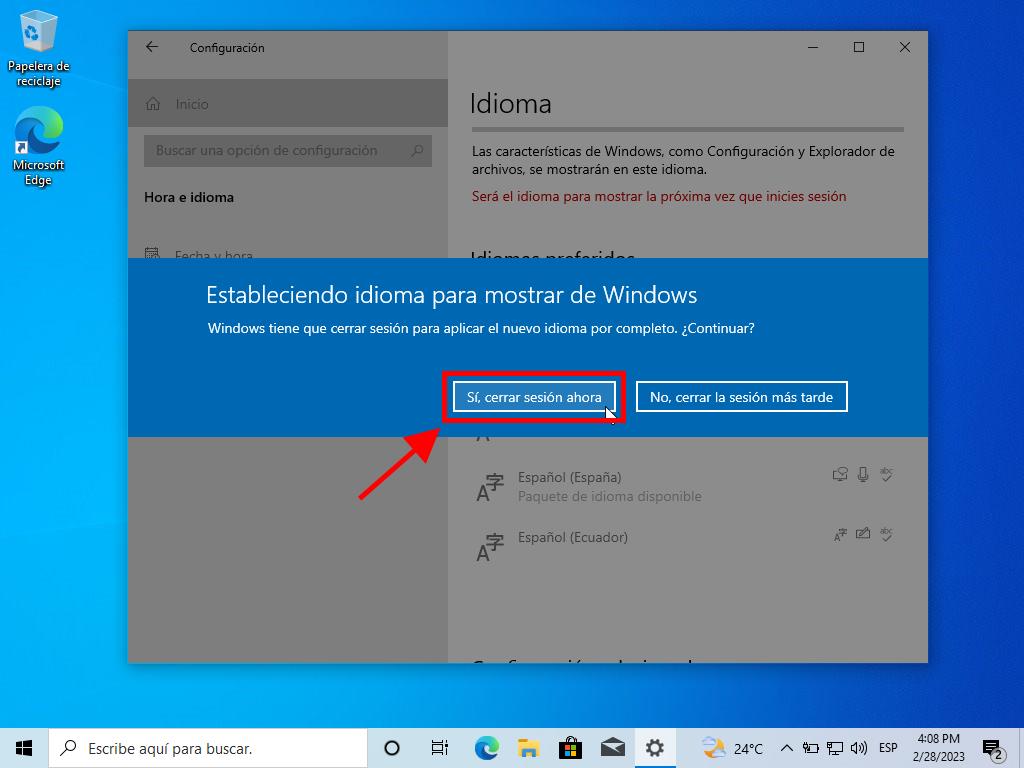Switch the ESP input language indicator
1024x768 pixels.
point(888,748)
